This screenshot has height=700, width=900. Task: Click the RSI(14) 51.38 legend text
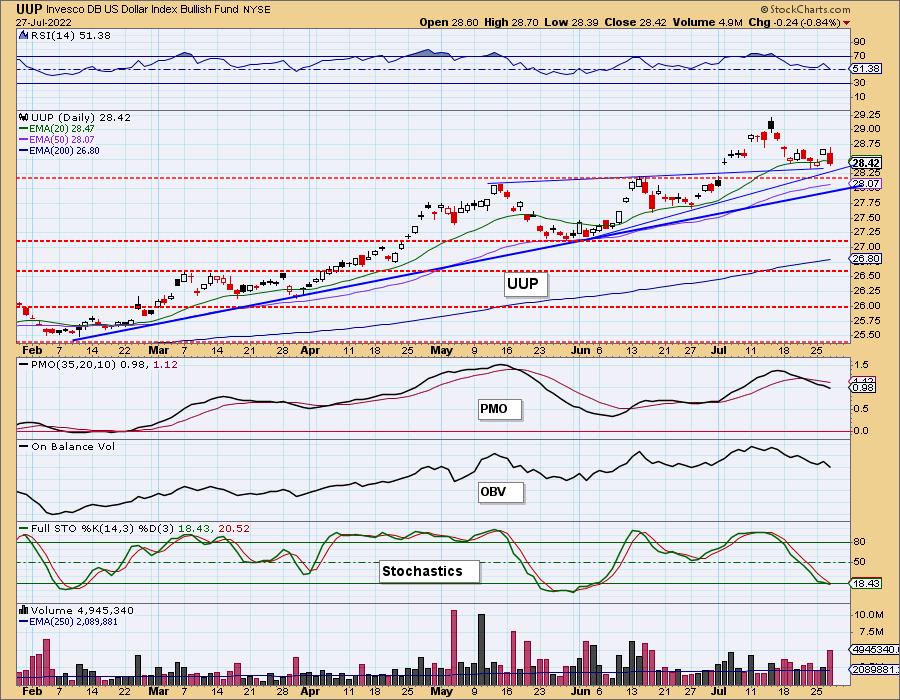pos(71,35)
